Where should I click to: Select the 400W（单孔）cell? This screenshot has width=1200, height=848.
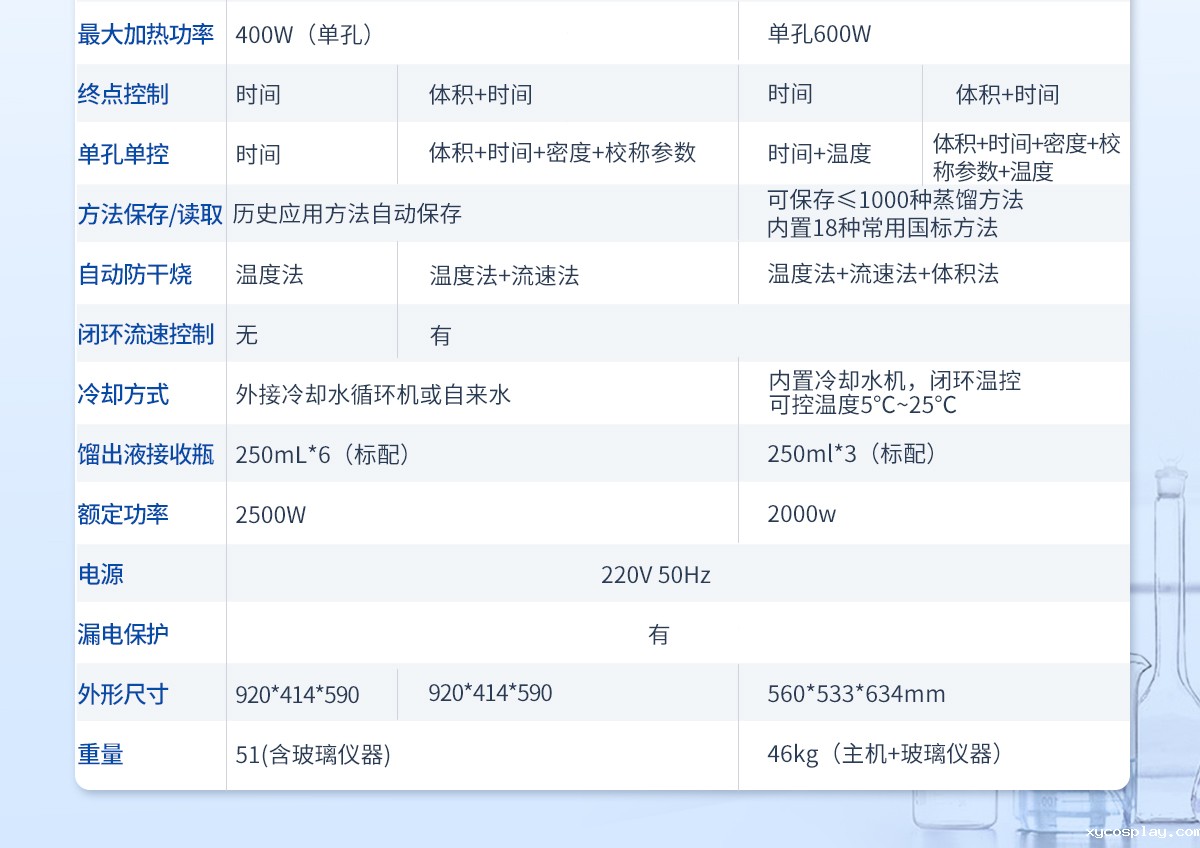pyautogui.click(x=306, y=35)
